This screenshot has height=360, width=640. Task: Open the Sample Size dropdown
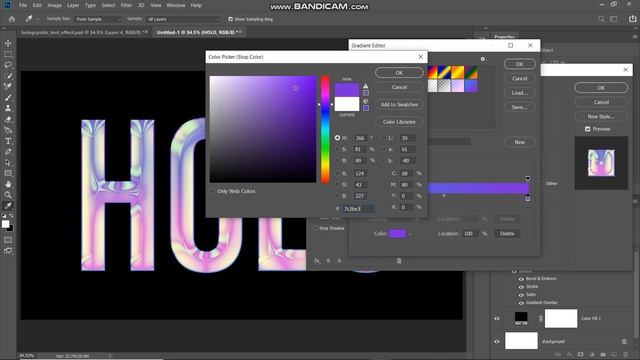coord(98,19)
